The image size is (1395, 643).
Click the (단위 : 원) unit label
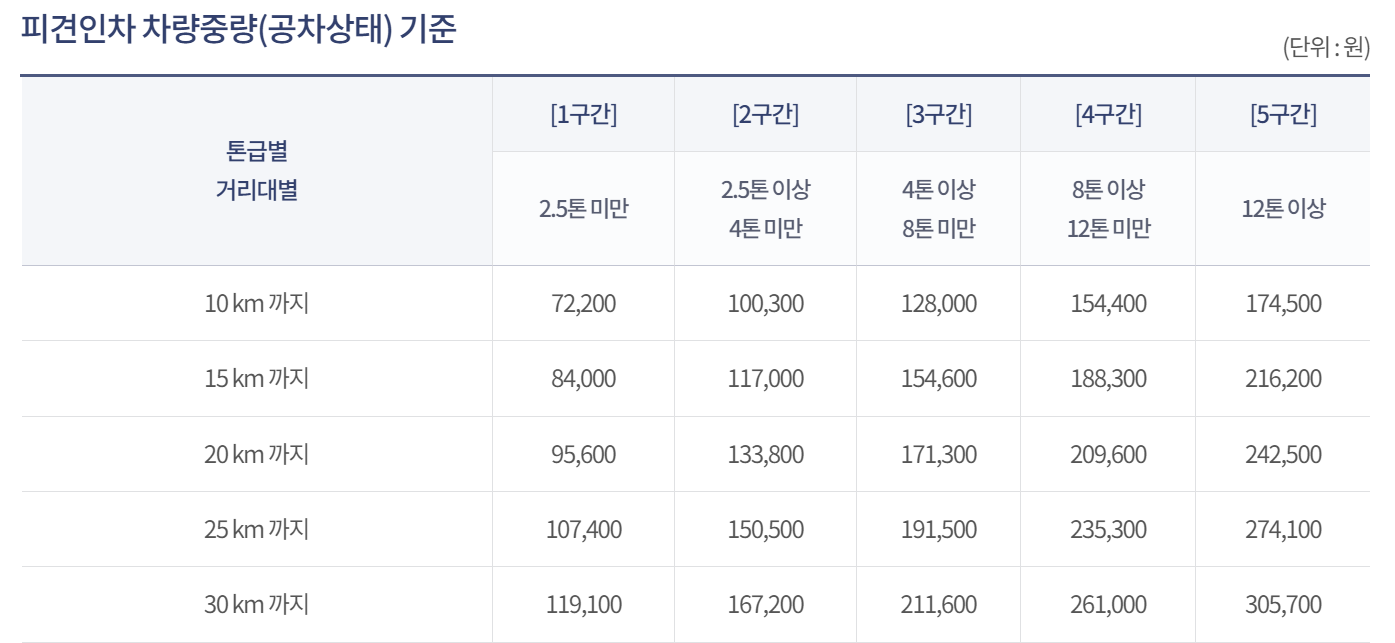(x=1325, y=49)
